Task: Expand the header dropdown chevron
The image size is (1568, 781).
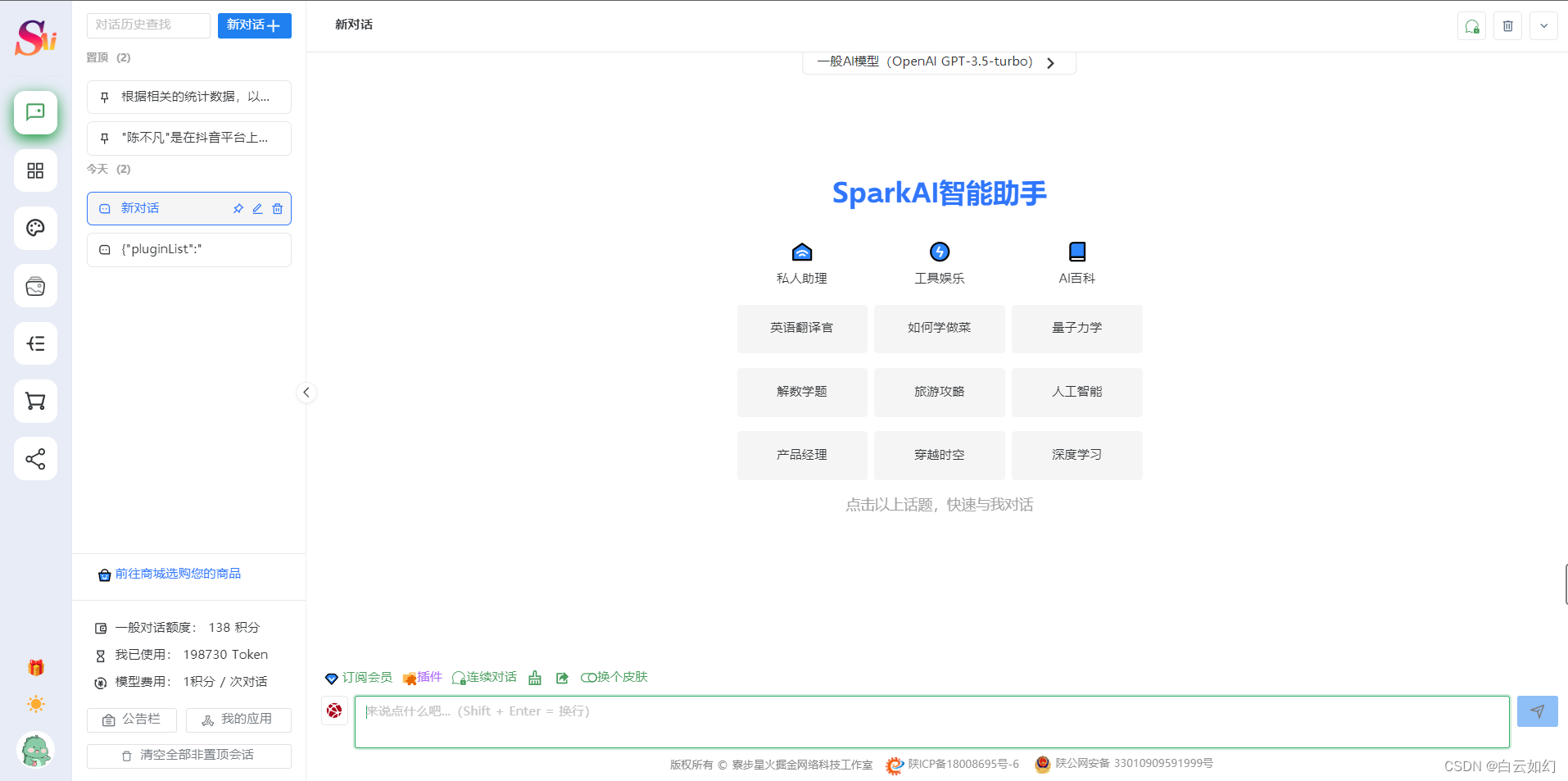Action: (x=1544, y=26)
